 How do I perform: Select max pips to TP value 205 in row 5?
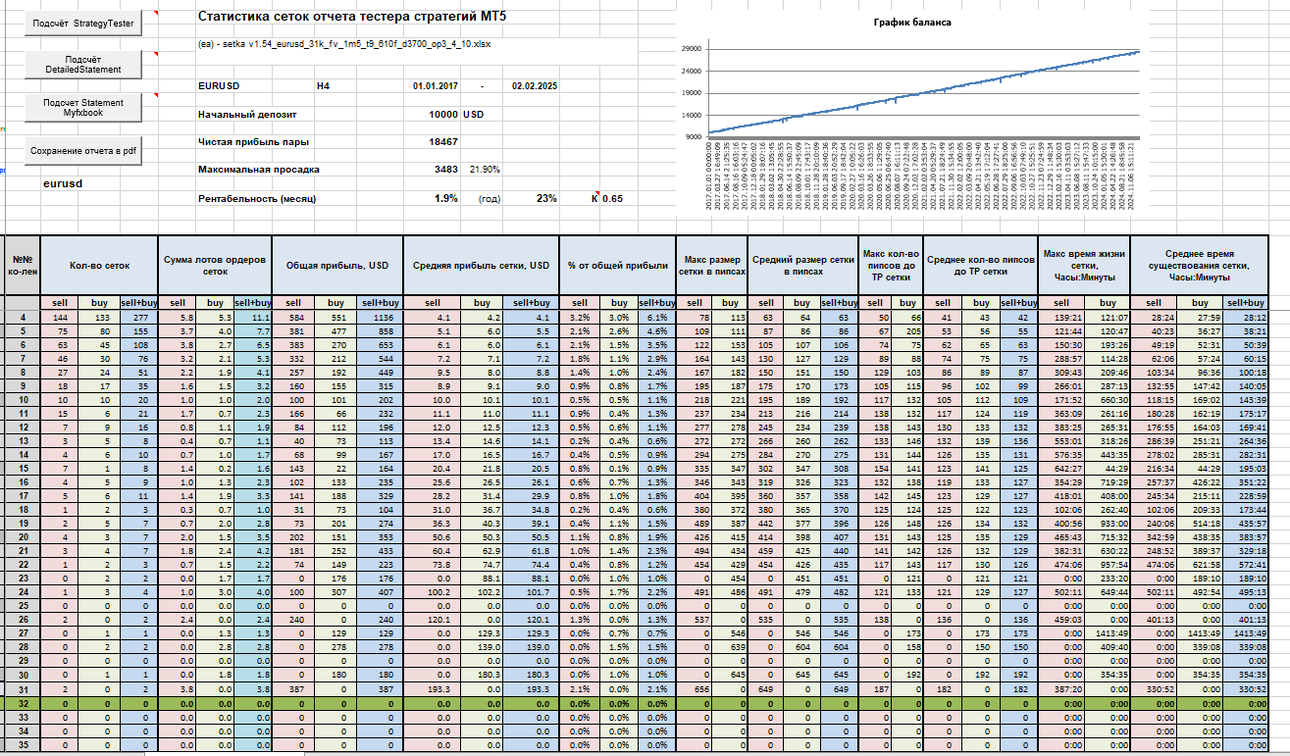pyautogui.click(x=909, y=330)
